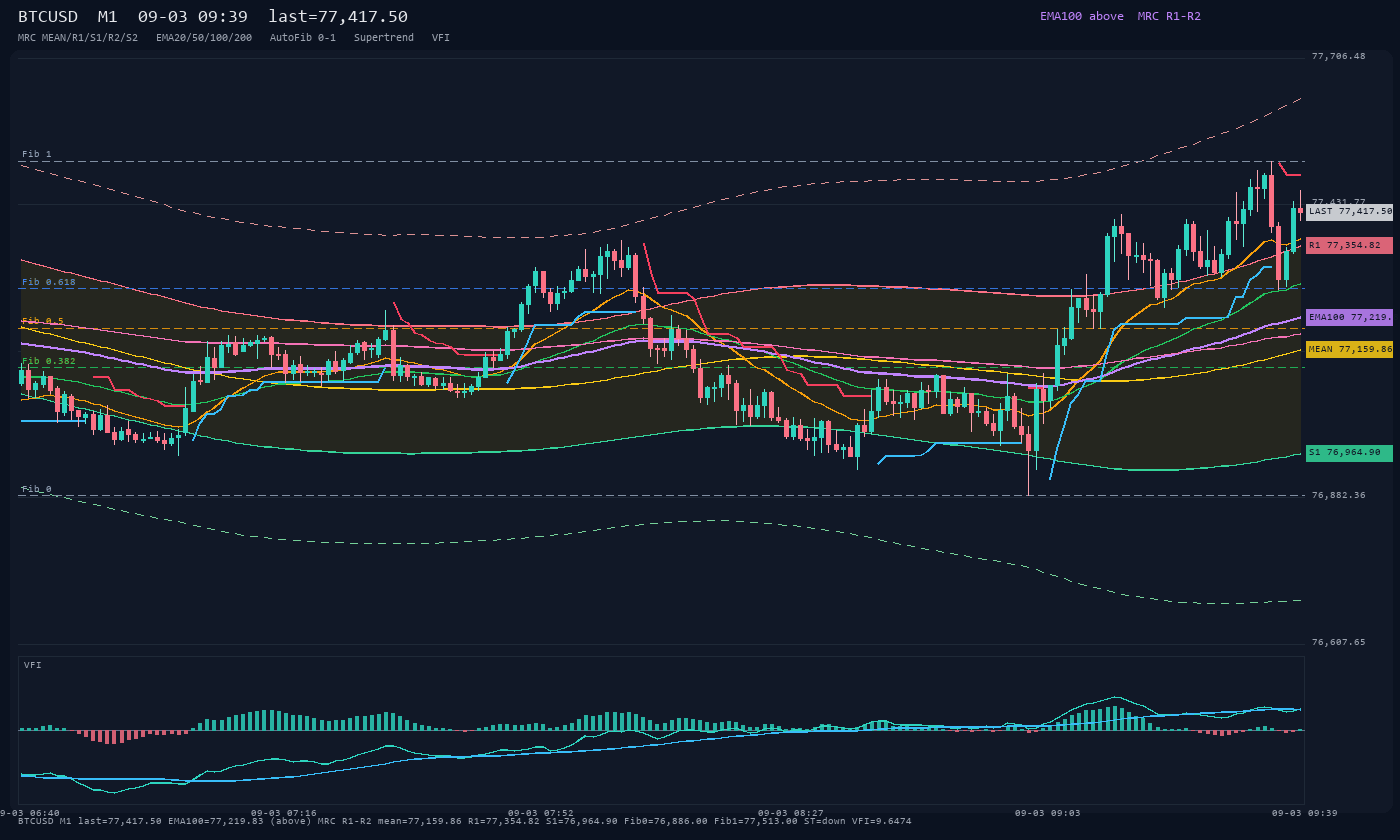Click the VFI panel title label

pyautogui.click(x=33, y=665)
